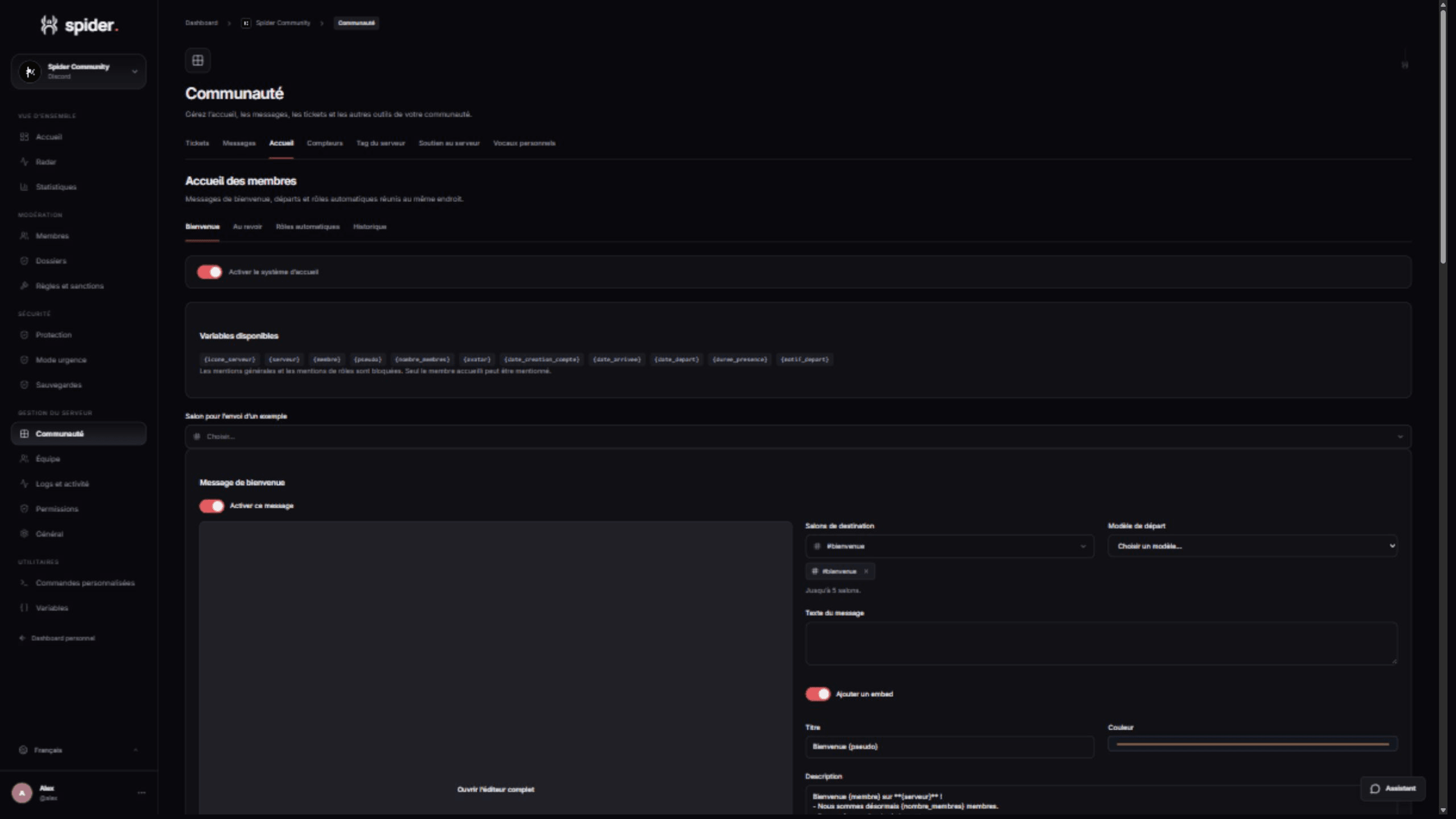The width and height of the screenshot is (1456, 819).
Task: Open the Alex user options menu
Action: coord(142,793)
